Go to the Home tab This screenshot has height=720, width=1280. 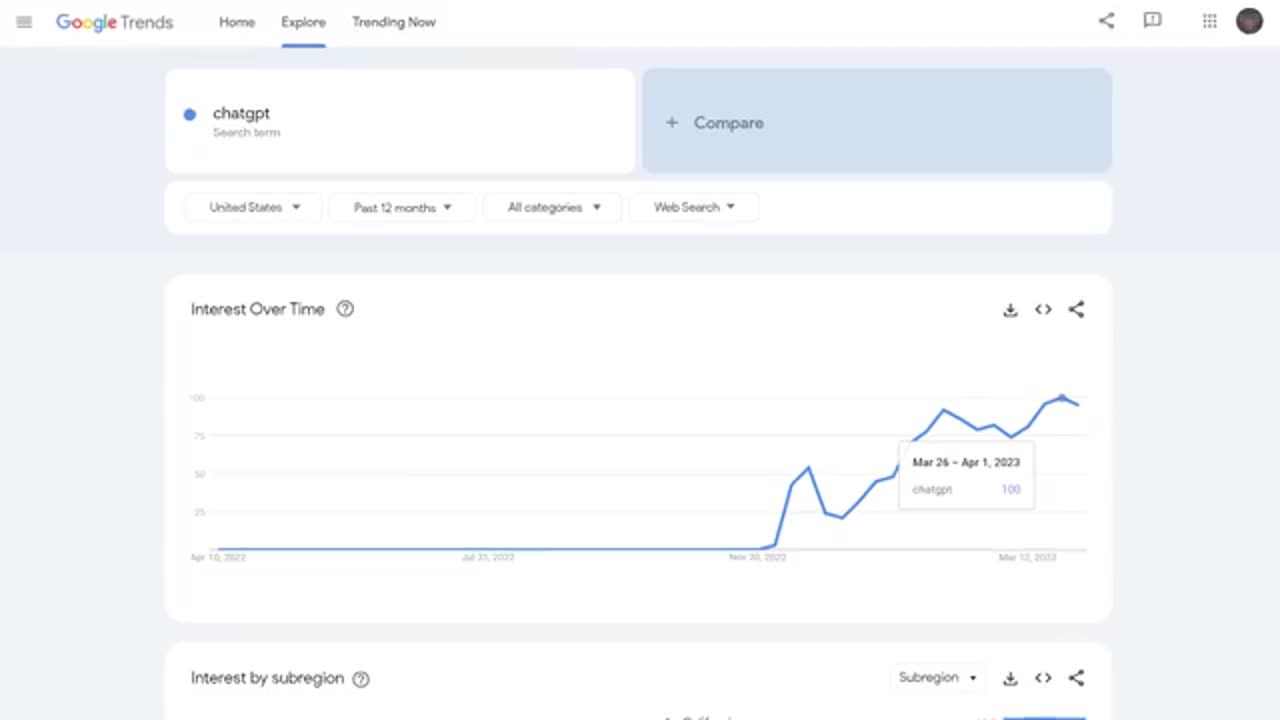coord(237,22)
